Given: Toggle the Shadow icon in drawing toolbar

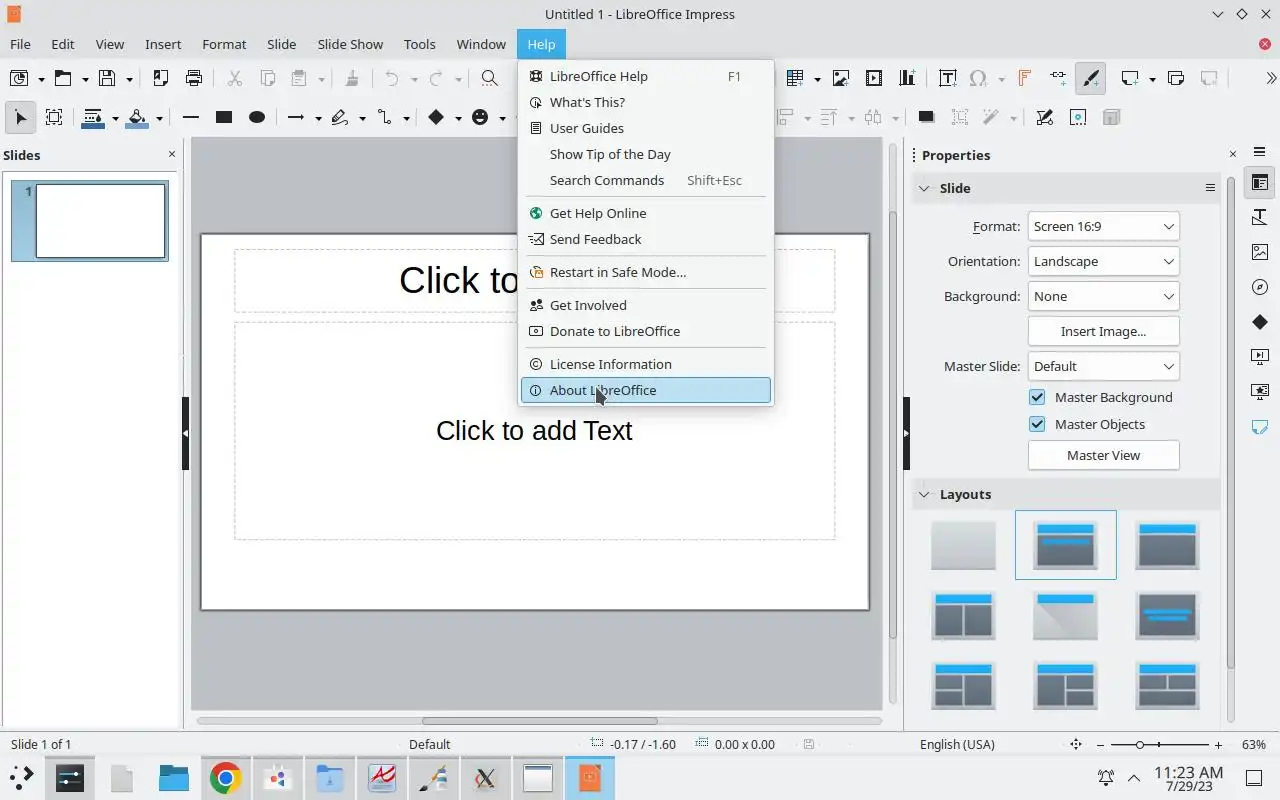Looking at the screenshot, I should (x=926, y=118).
